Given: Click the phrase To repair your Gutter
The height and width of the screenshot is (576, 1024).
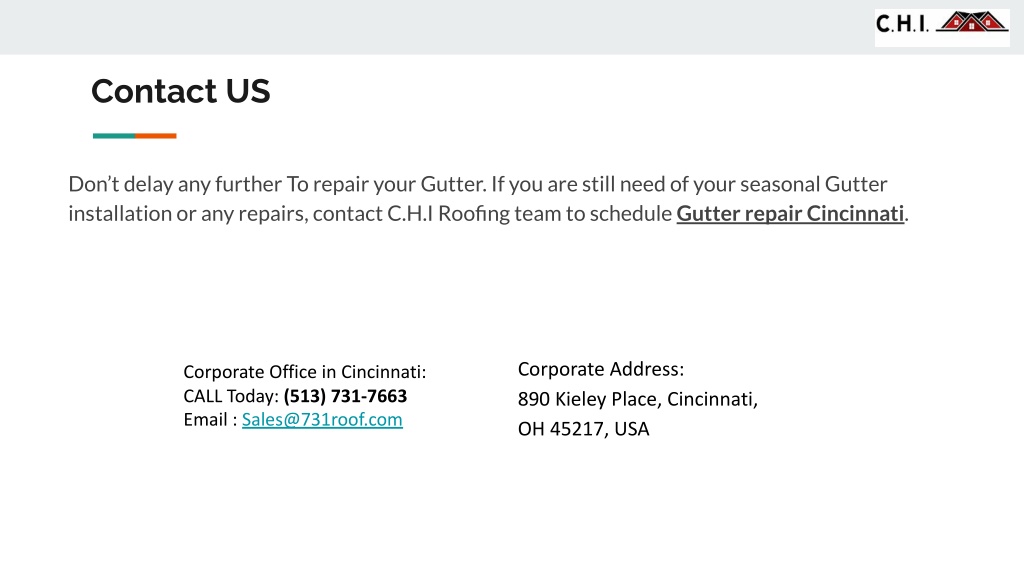Looking at the screenshot, I should [x=387, y=184].
